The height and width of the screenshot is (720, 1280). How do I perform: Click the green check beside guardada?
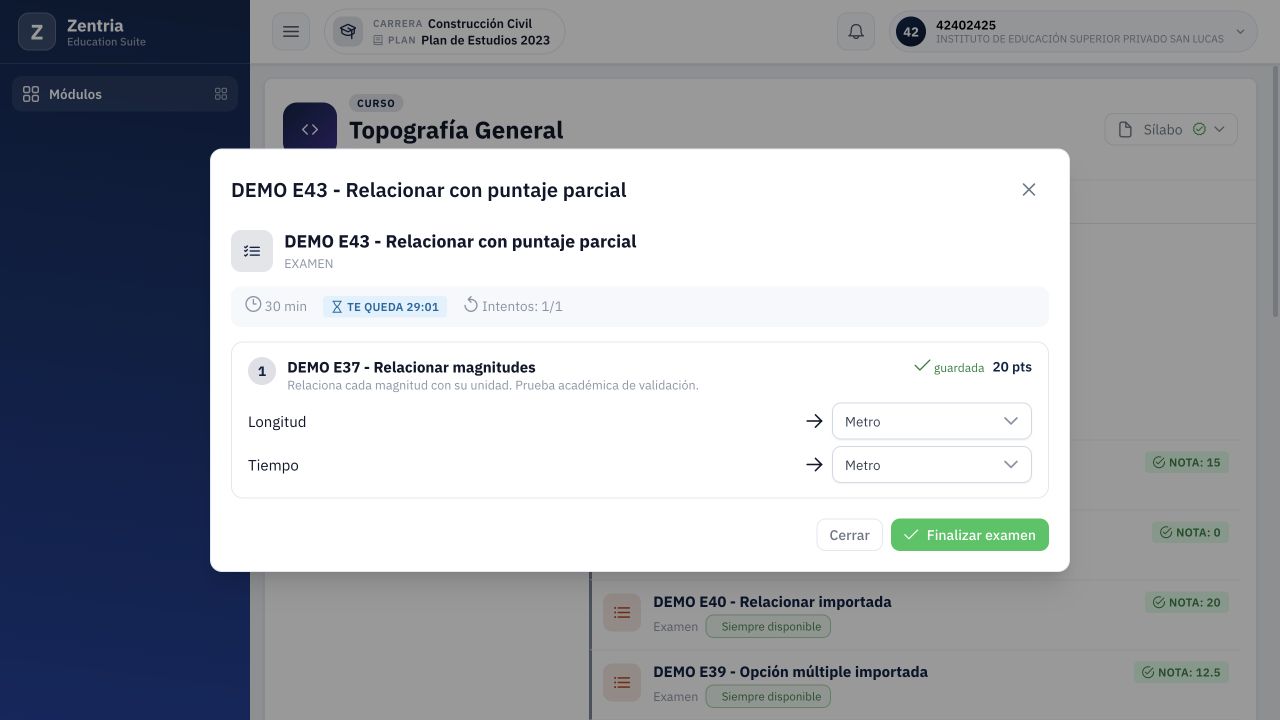click(922, 366)
